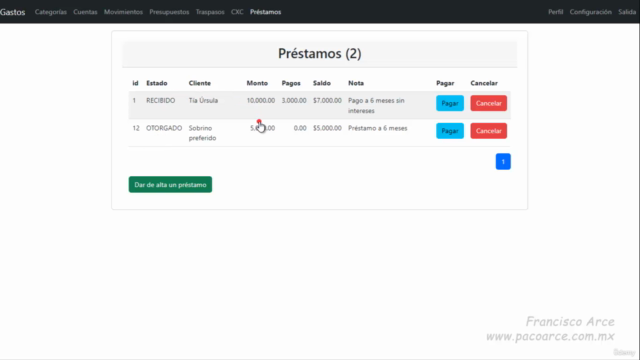
Task: Open the Gastos brand link
Action: [x=13, y=12]
